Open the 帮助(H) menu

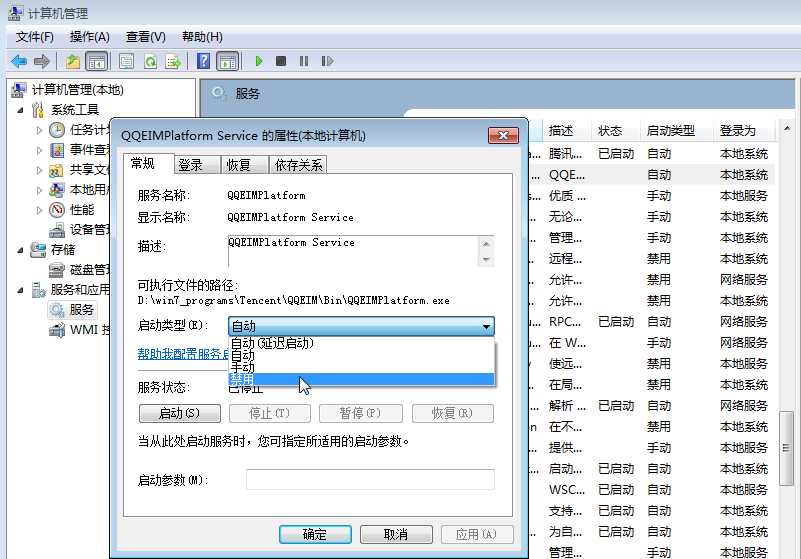[x=202, y=37]
